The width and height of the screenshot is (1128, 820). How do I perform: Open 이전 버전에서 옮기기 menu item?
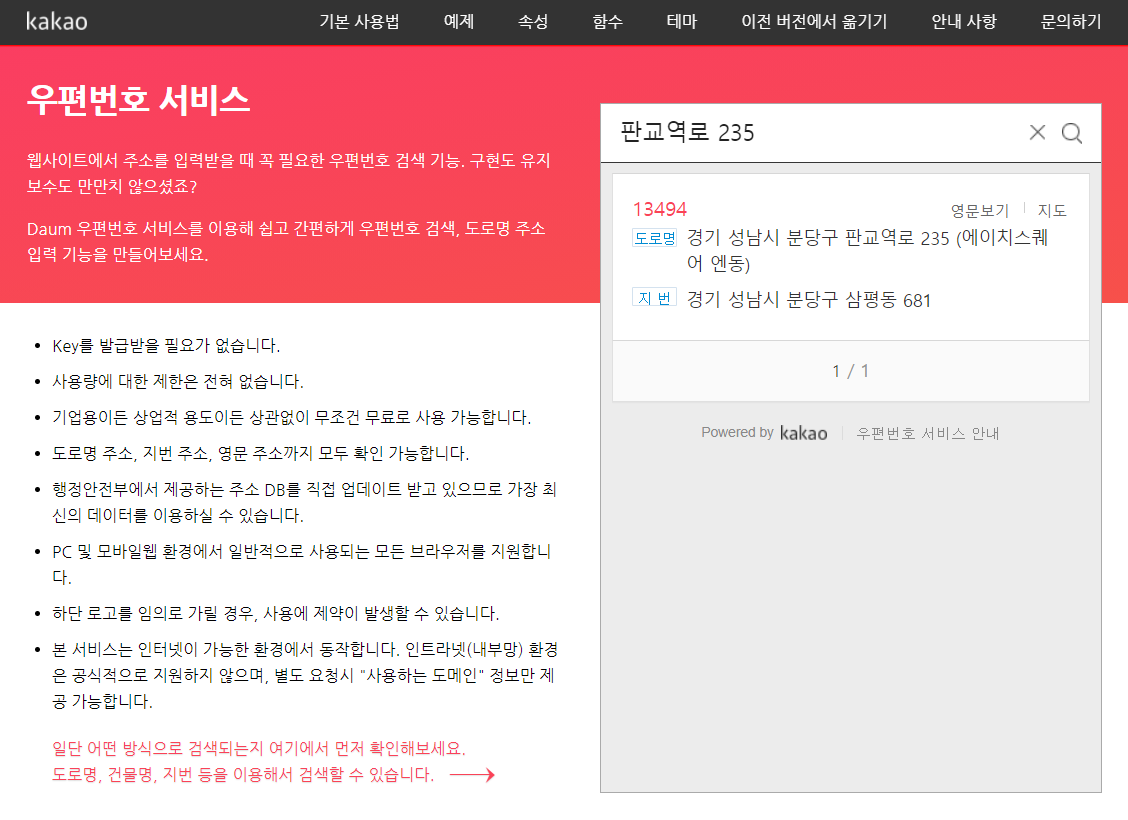point(814,22)
